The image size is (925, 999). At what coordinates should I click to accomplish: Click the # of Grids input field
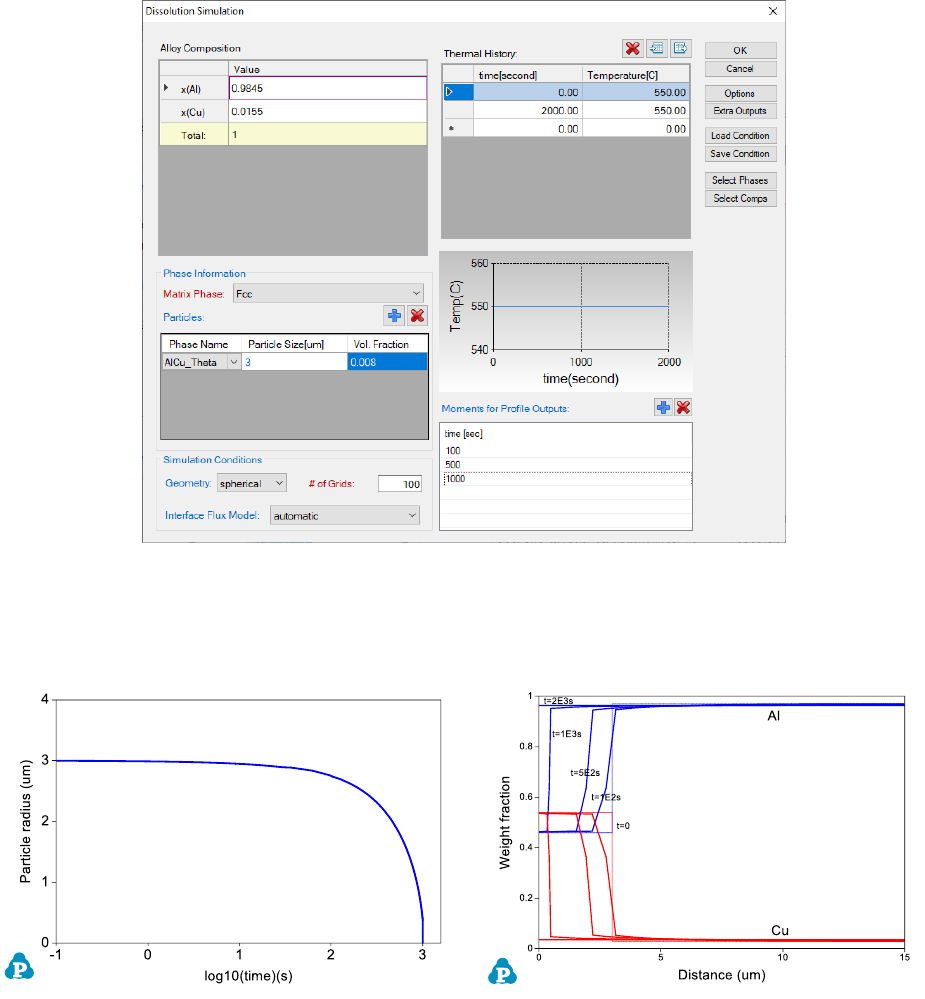coord(399,484)
